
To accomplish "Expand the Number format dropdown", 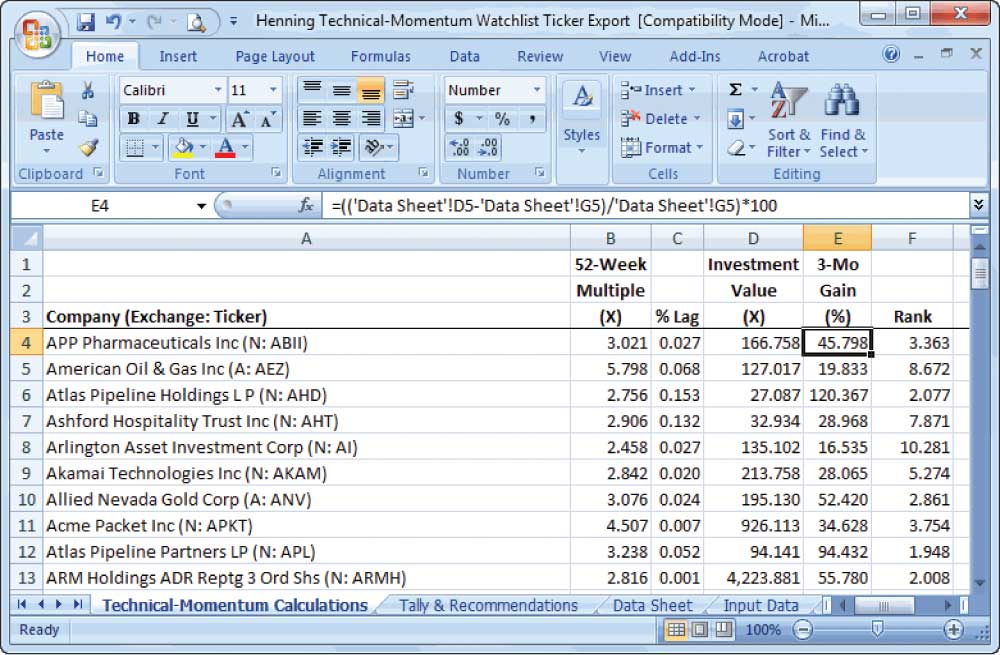I will click(x=538, y=90).
